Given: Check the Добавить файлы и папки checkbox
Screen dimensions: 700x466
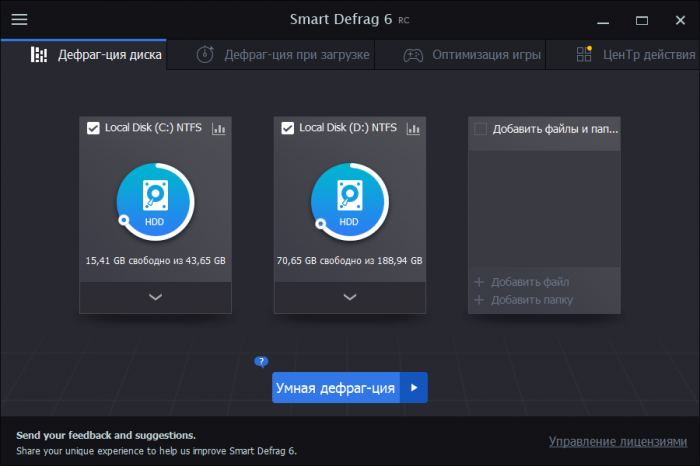Looking at the screenshot, I should [481, 129].
